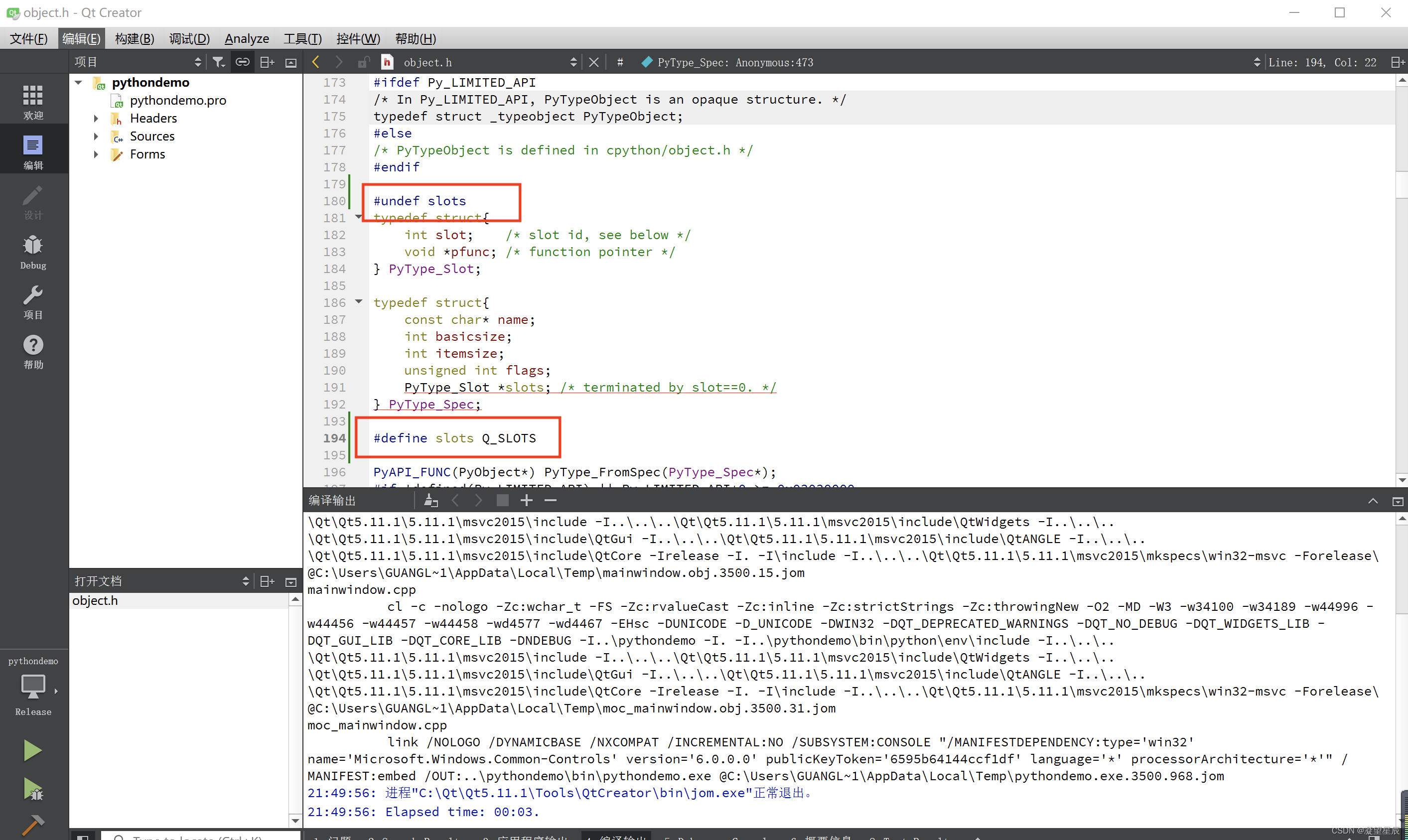Open the Welcome (欢迎) mode
Viewport: 1408px width, 840px height.
pyautogui.click(x=33, y=102)
